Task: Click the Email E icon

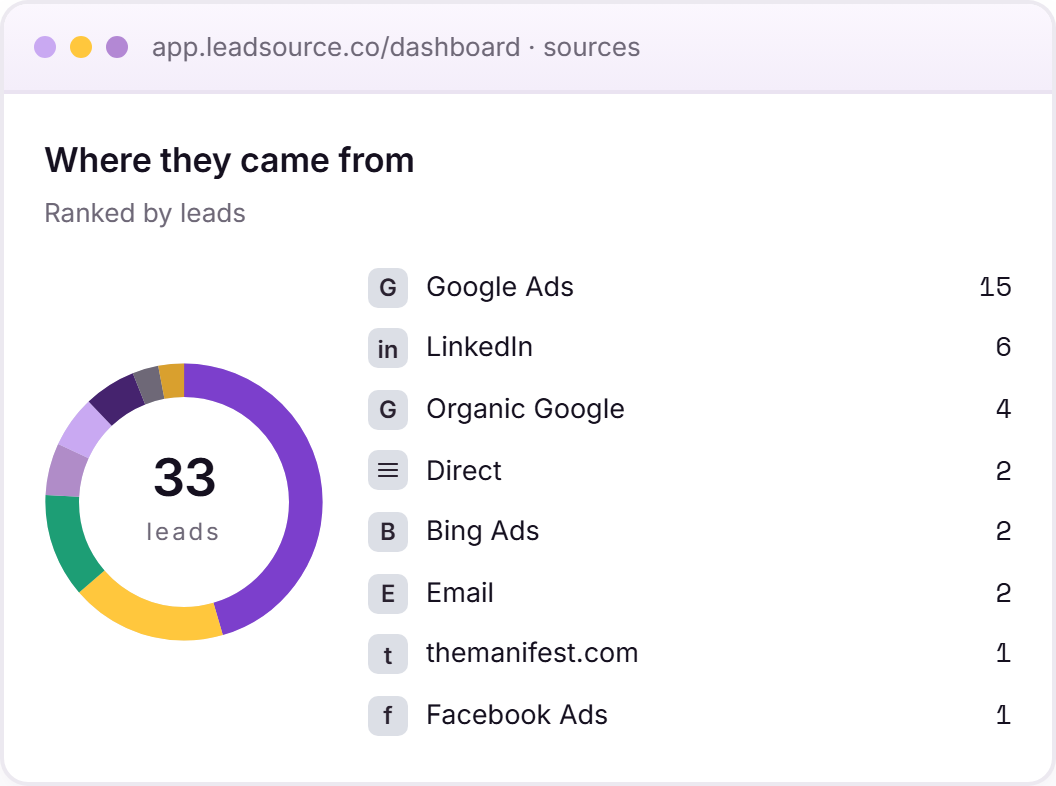Action: tap(388, 593)
